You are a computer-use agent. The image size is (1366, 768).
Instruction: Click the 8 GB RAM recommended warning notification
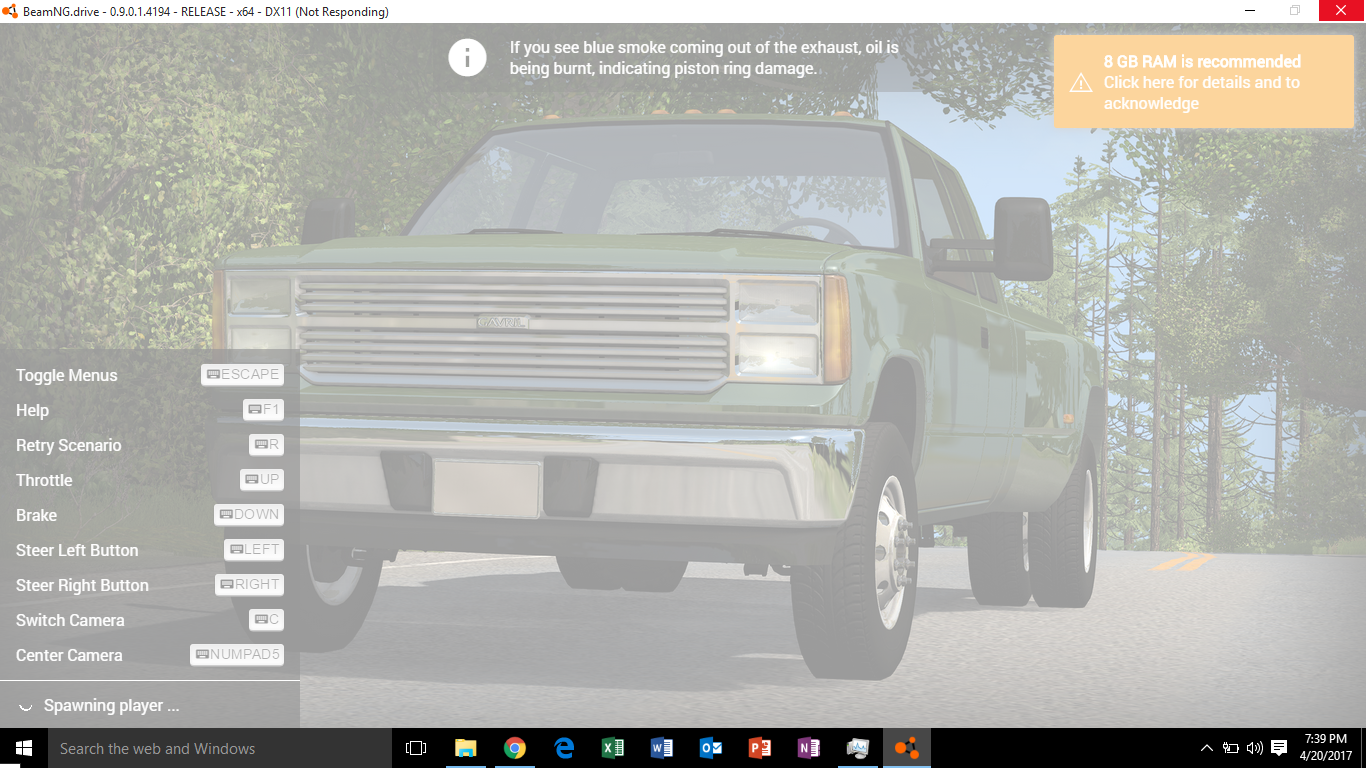[x=1203, y=82]
